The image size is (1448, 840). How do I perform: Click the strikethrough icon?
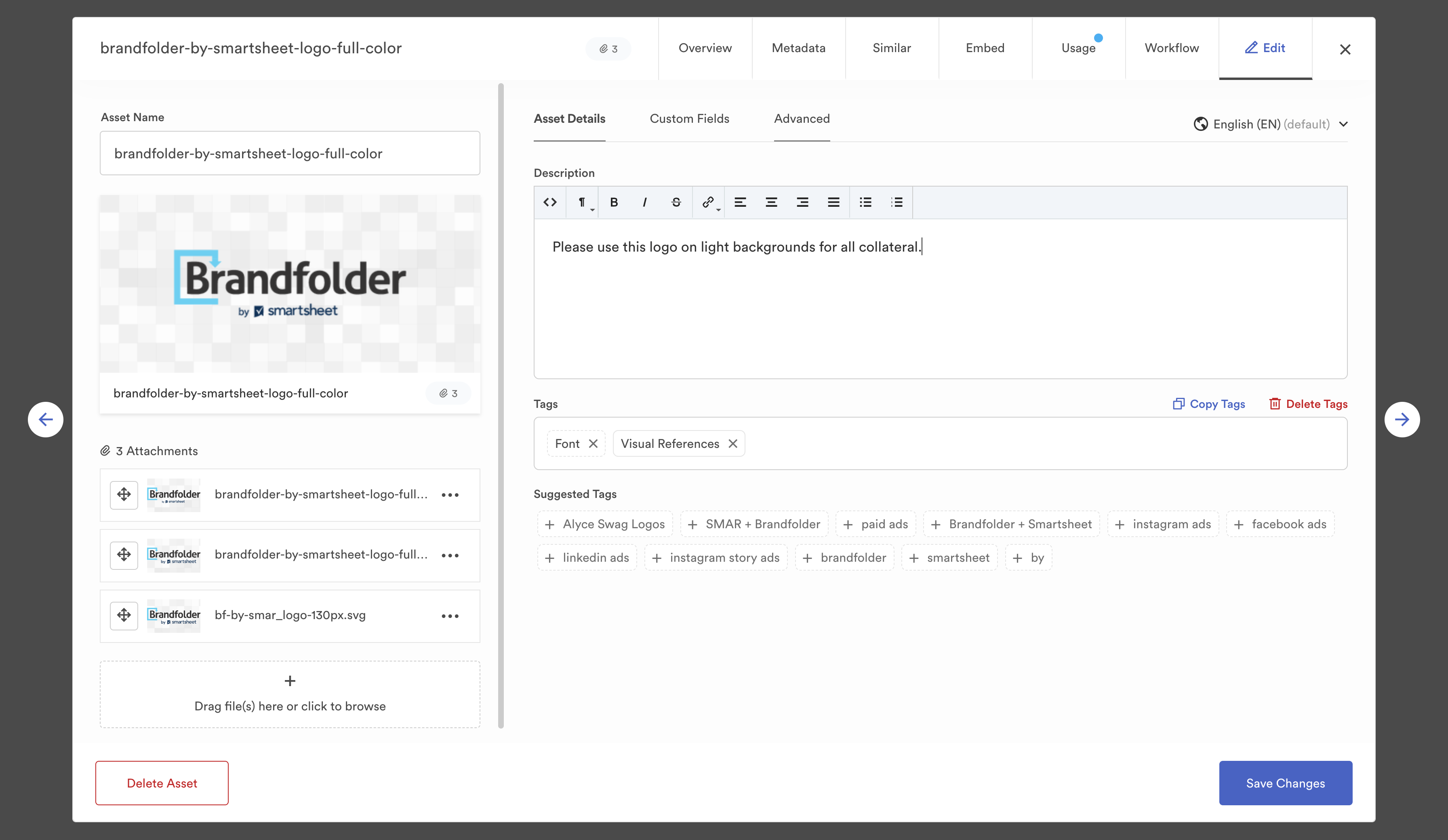[676, 202]
